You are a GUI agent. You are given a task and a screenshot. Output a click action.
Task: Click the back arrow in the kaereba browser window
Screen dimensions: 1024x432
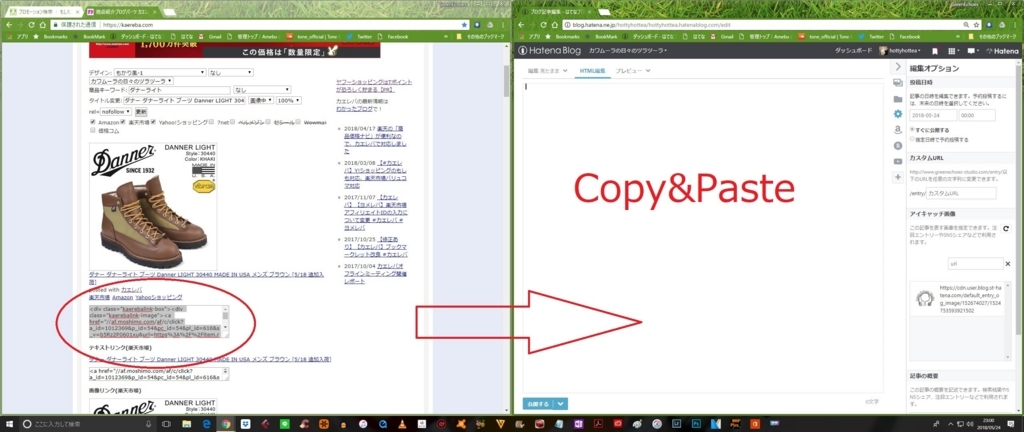tap(8, 25)
